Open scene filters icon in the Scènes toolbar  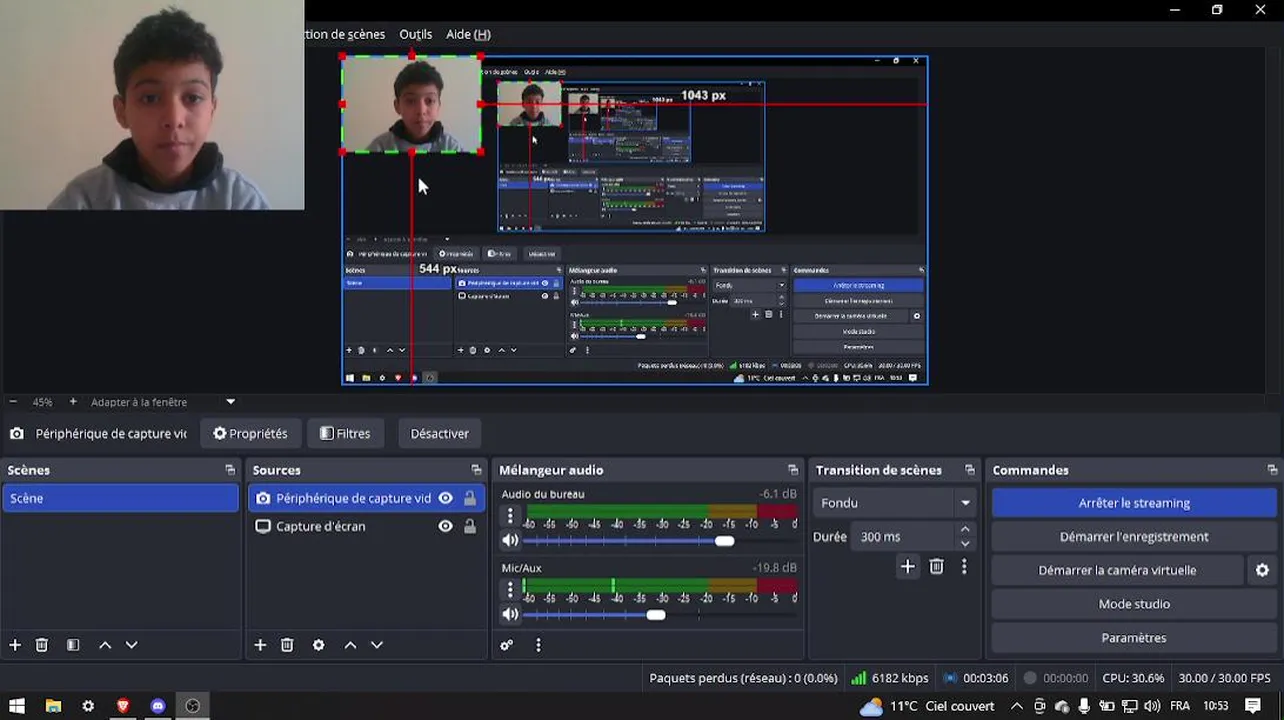point(73,645)
